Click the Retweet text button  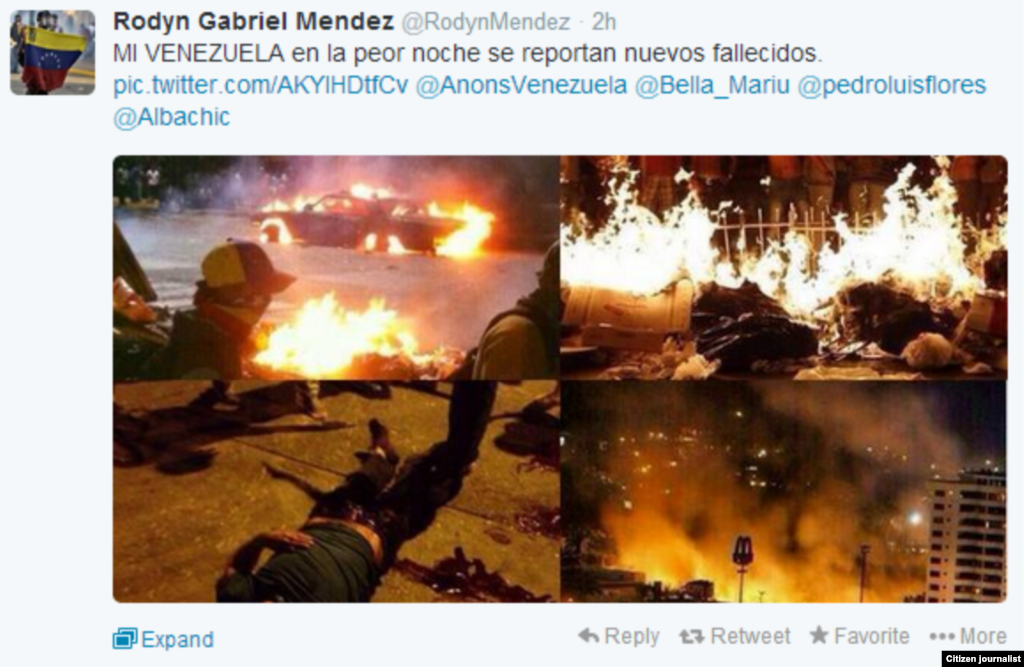point(750,636)
